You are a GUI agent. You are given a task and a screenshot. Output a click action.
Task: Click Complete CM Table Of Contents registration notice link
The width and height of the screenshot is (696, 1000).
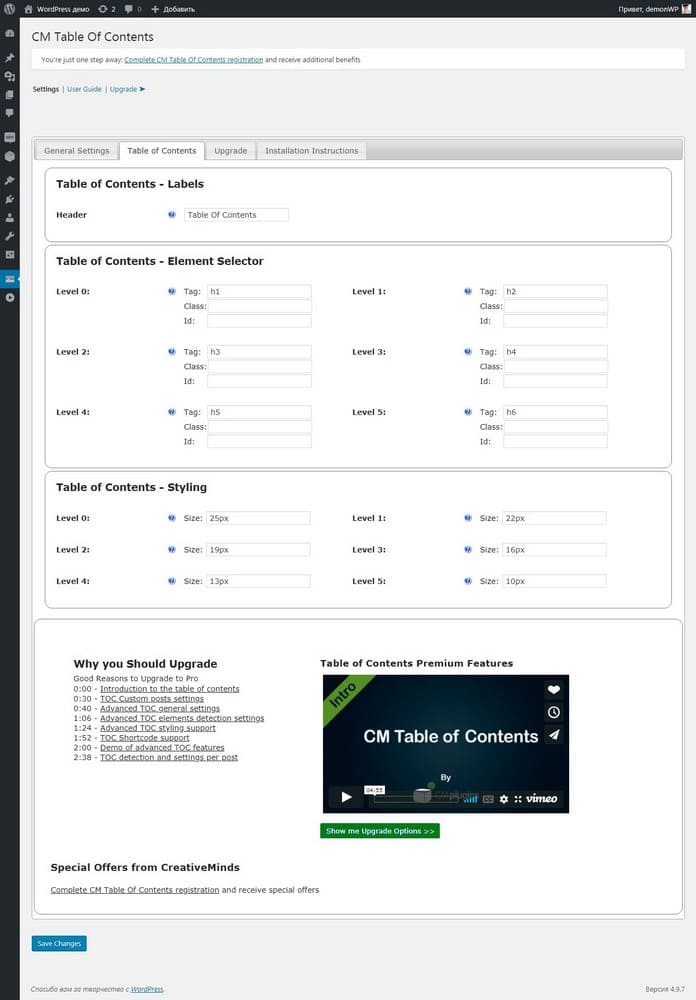[x=193, y=60]
